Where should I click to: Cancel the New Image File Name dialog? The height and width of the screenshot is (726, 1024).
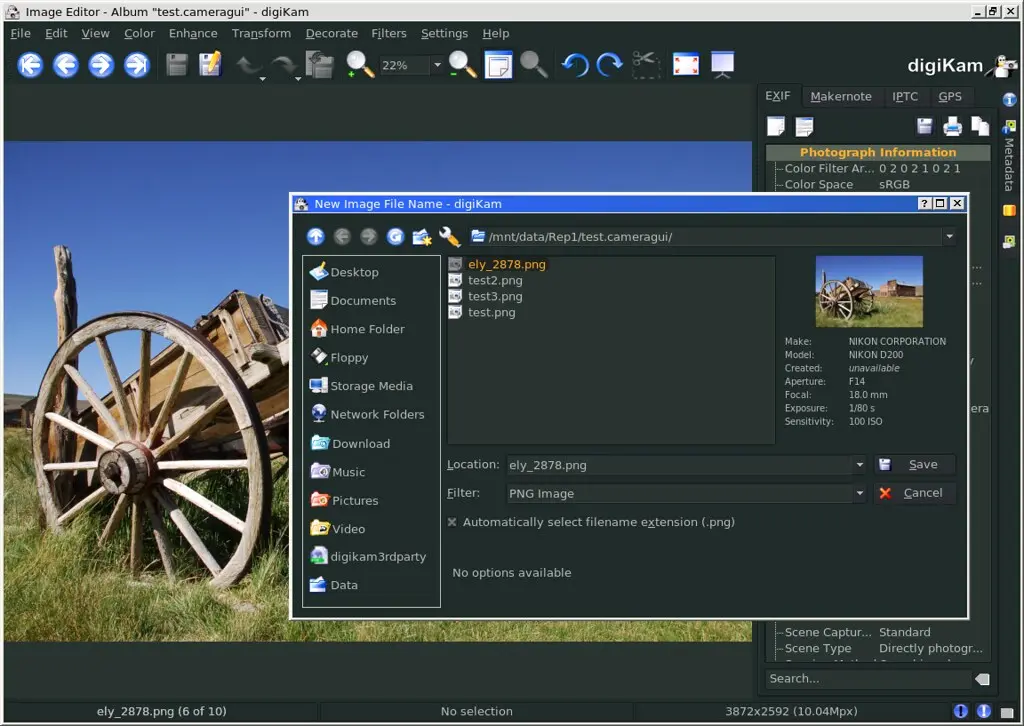point(914,493)
